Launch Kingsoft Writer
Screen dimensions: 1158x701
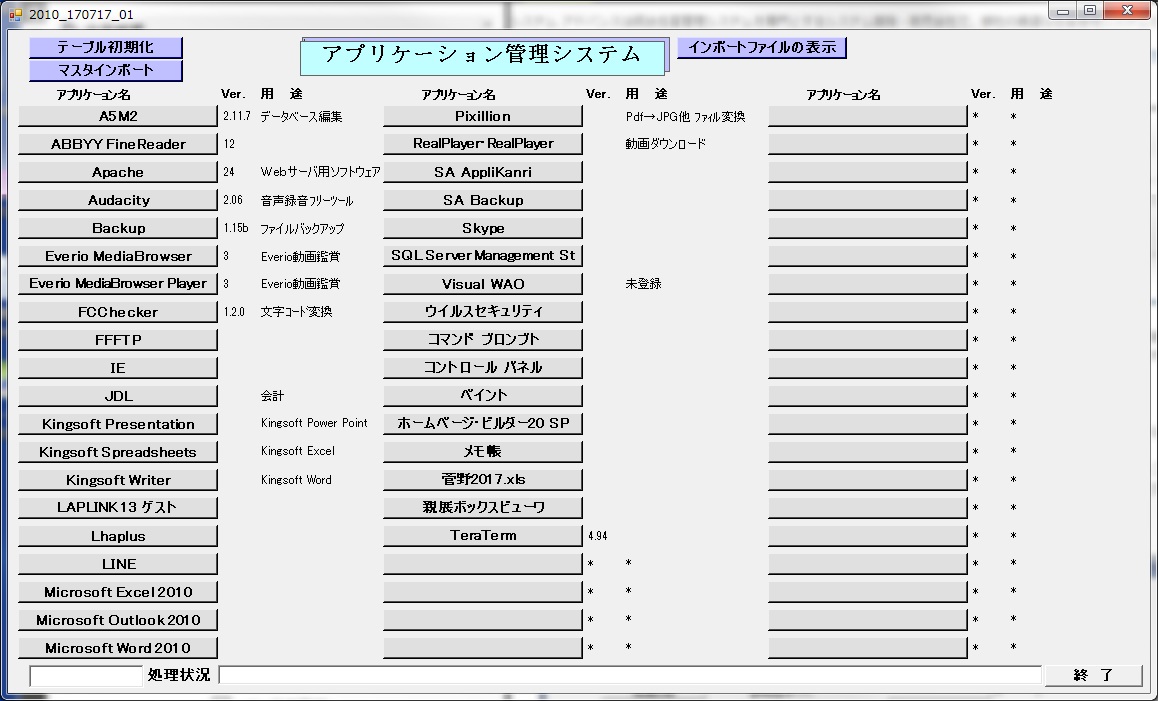click(118, 480)
